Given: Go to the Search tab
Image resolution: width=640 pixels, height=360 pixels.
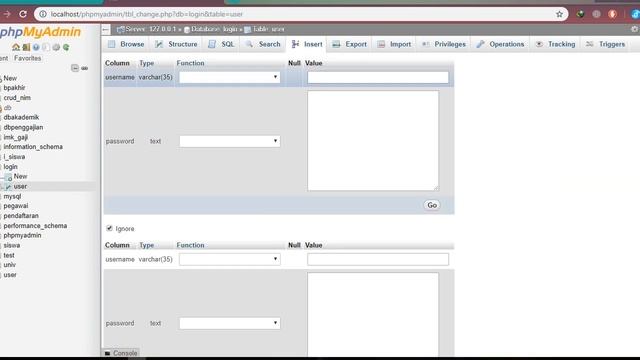Looking at the screenshot, I should tap(263, 44).
